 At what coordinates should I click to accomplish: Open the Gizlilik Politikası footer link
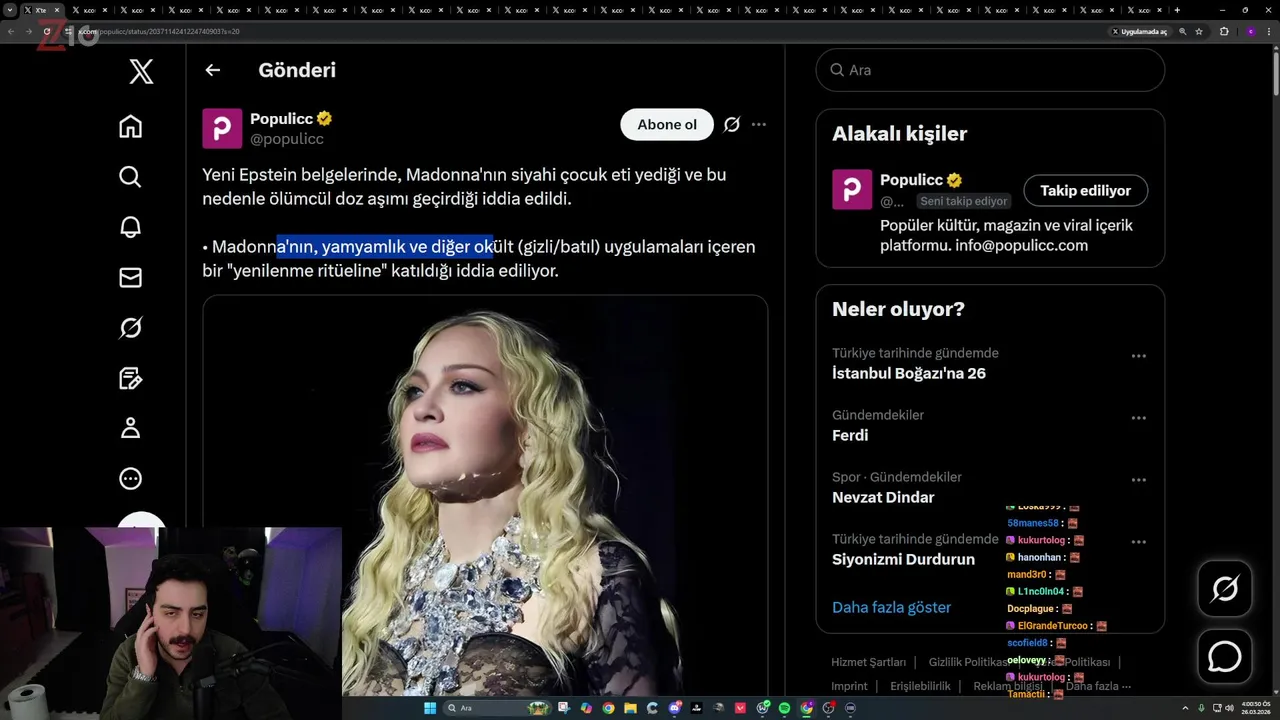click(968, 662)
